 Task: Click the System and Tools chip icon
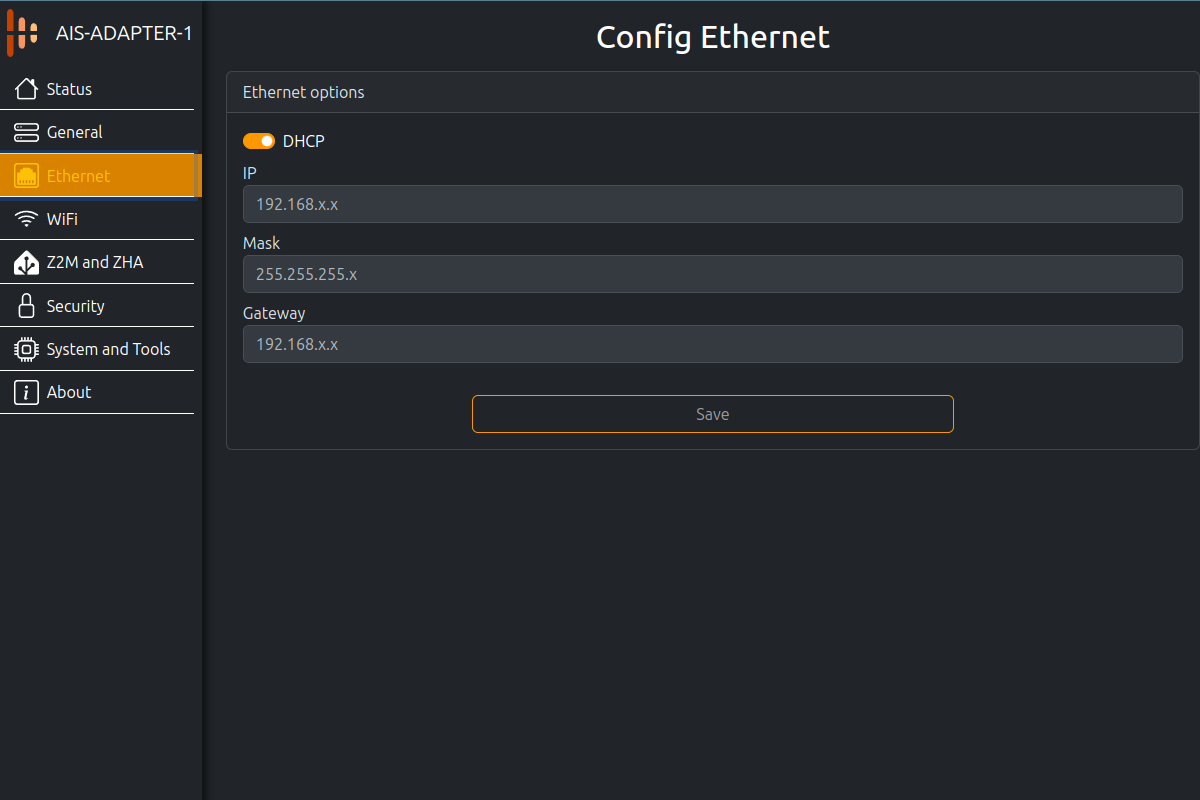(27, 349)
